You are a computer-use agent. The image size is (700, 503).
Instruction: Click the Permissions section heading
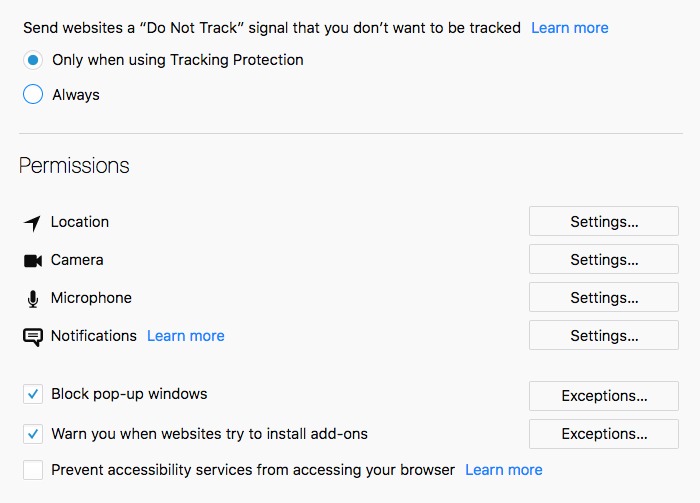[74, 166]
